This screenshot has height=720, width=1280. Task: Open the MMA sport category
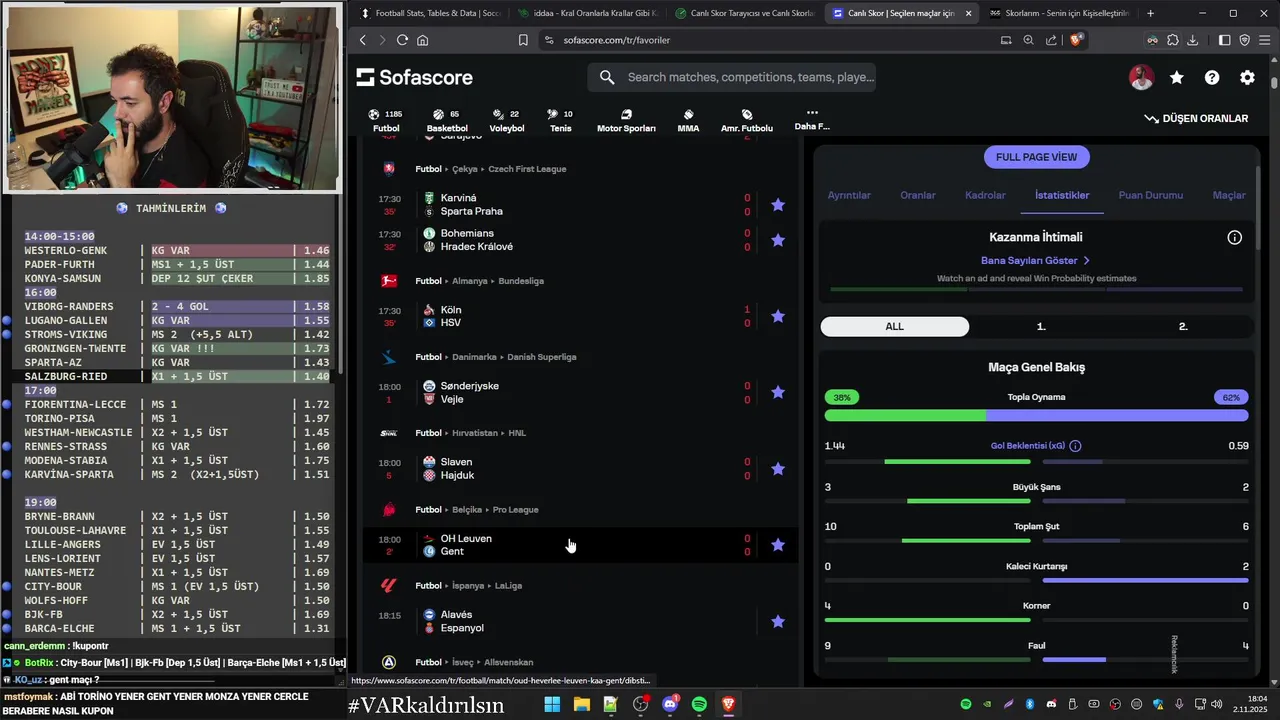coord(688,121)
